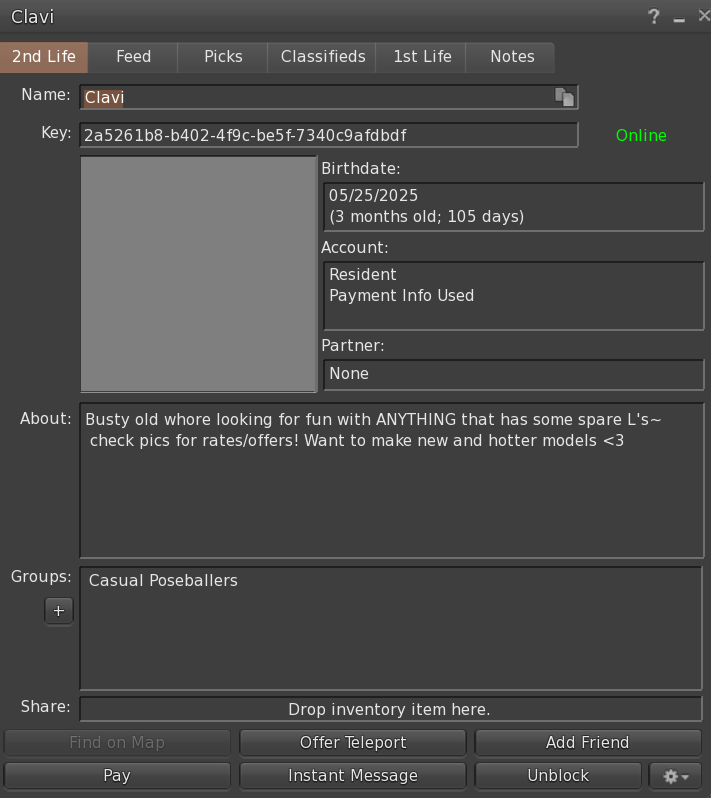
Task: Minimize the Clavi profile window
Action: click(679, 19)
